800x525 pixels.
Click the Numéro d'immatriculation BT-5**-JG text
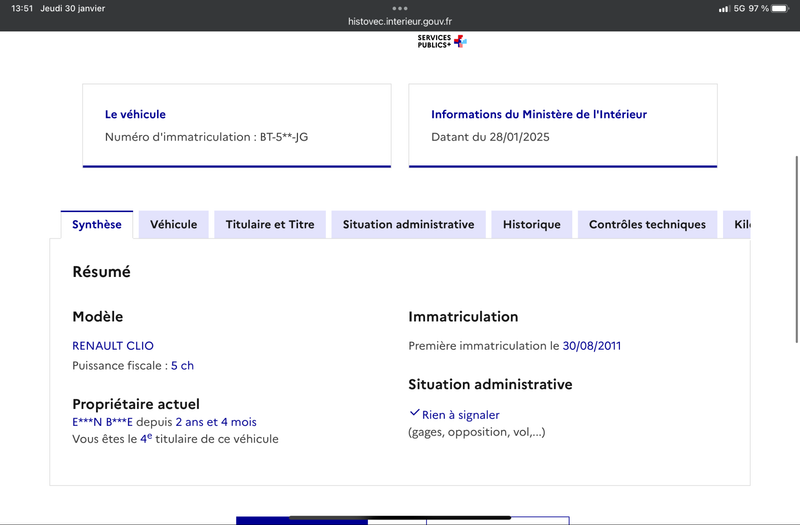pos(206,137)
